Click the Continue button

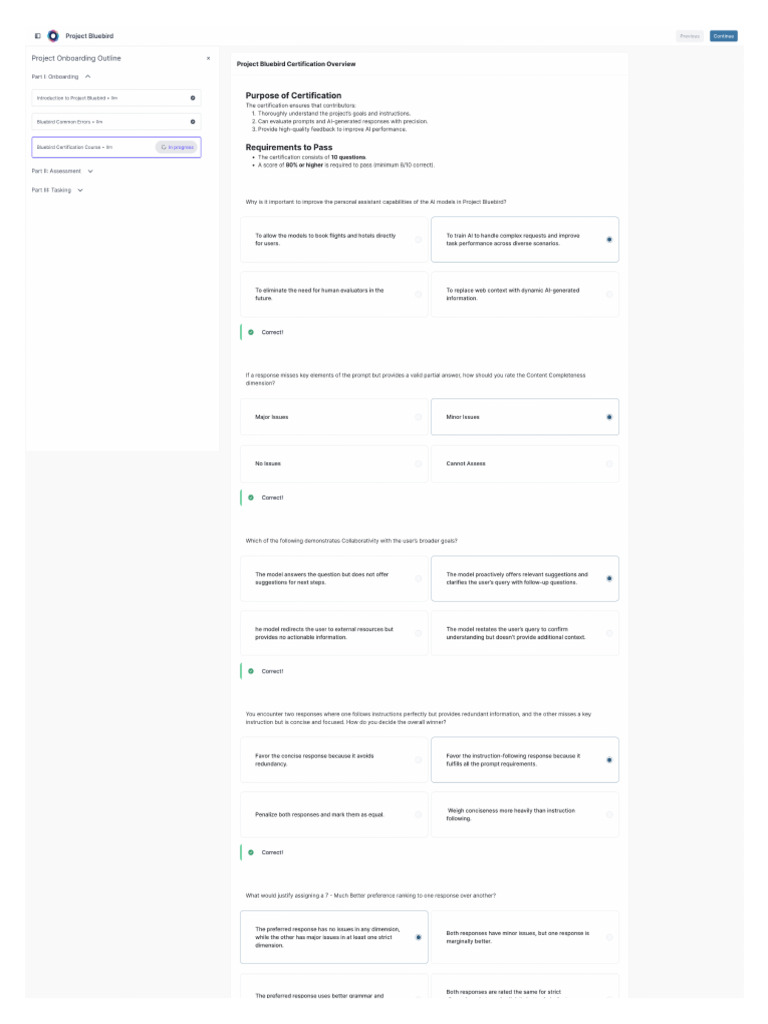724,36
